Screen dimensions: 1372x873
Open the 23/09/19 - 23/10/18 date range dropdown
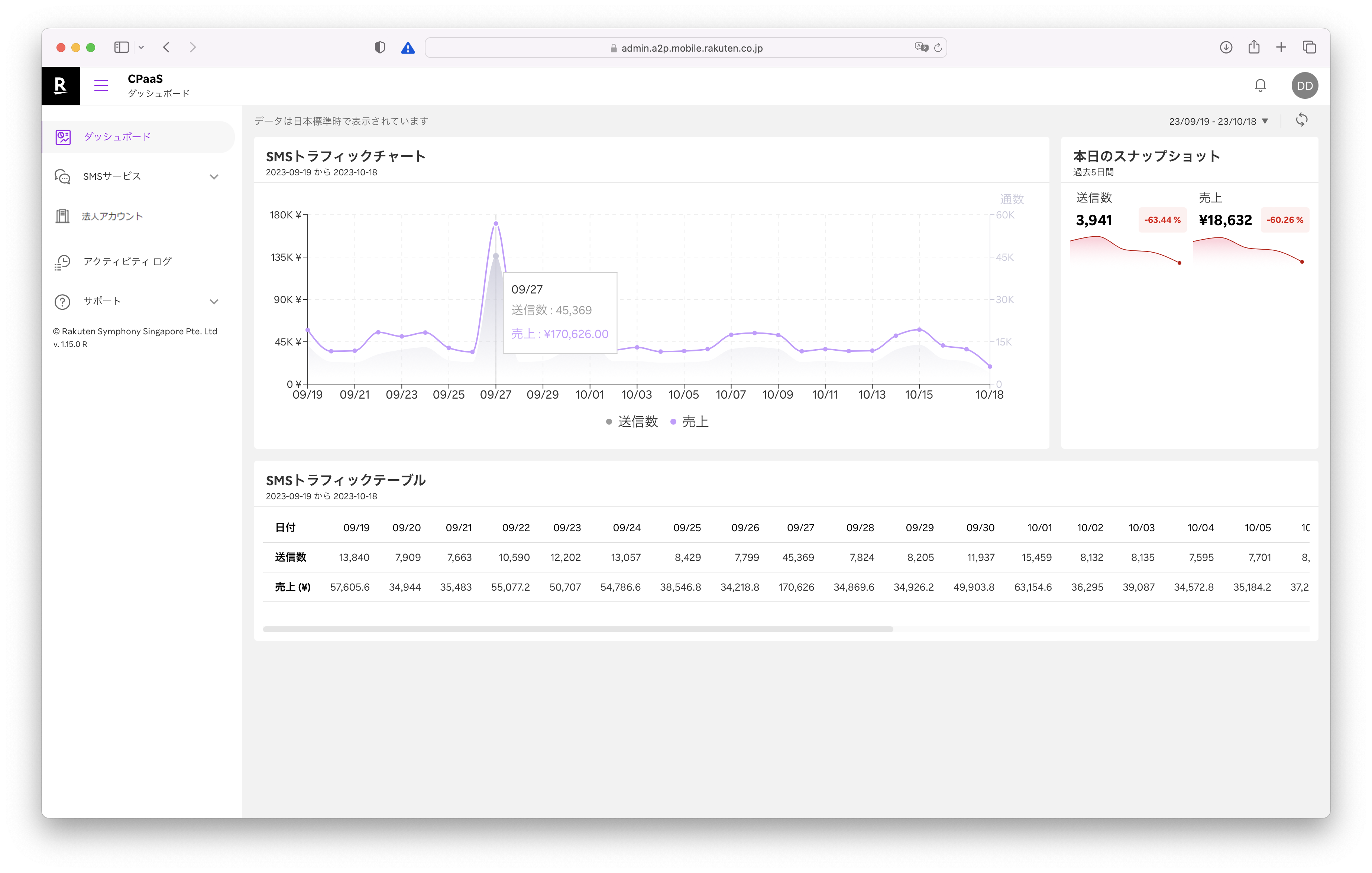[x=1218, y=121]
